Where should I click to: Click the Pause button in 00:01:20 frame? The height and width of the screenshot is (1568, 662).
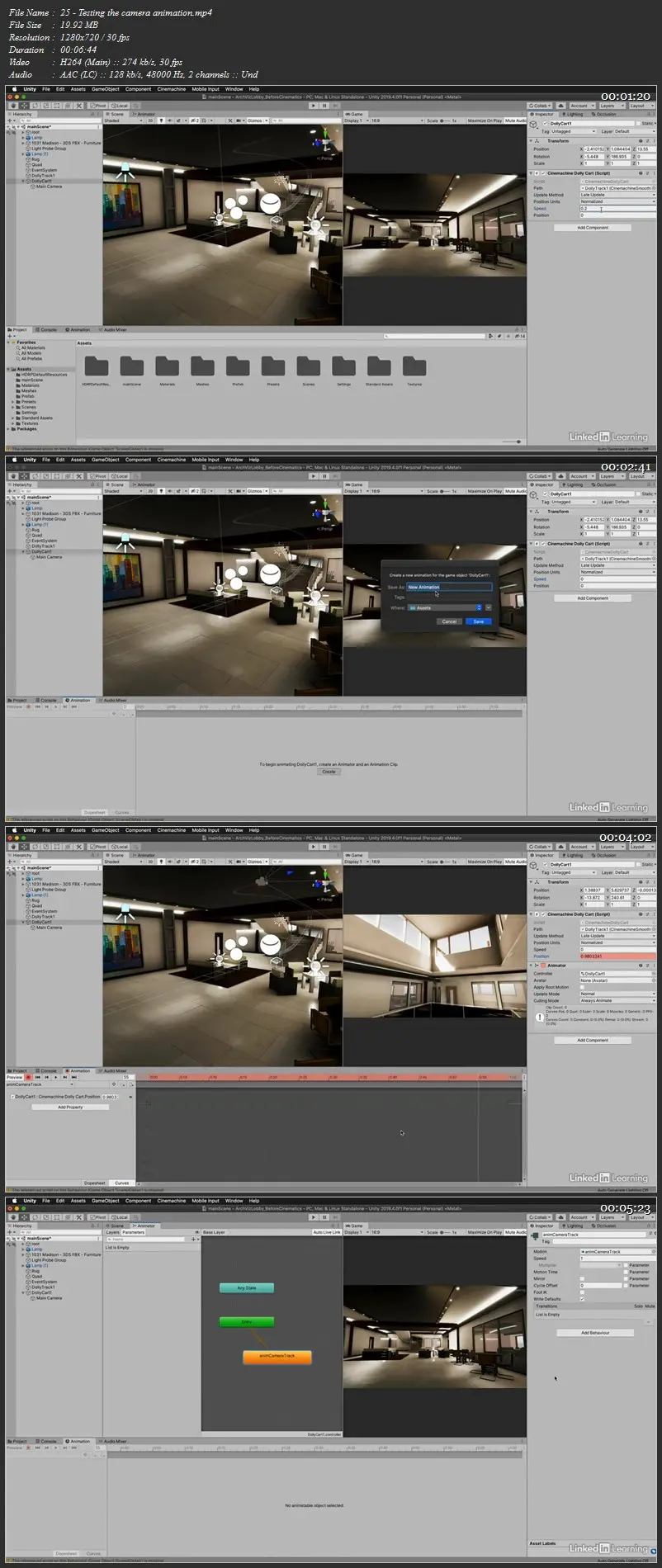coord(324,106)
